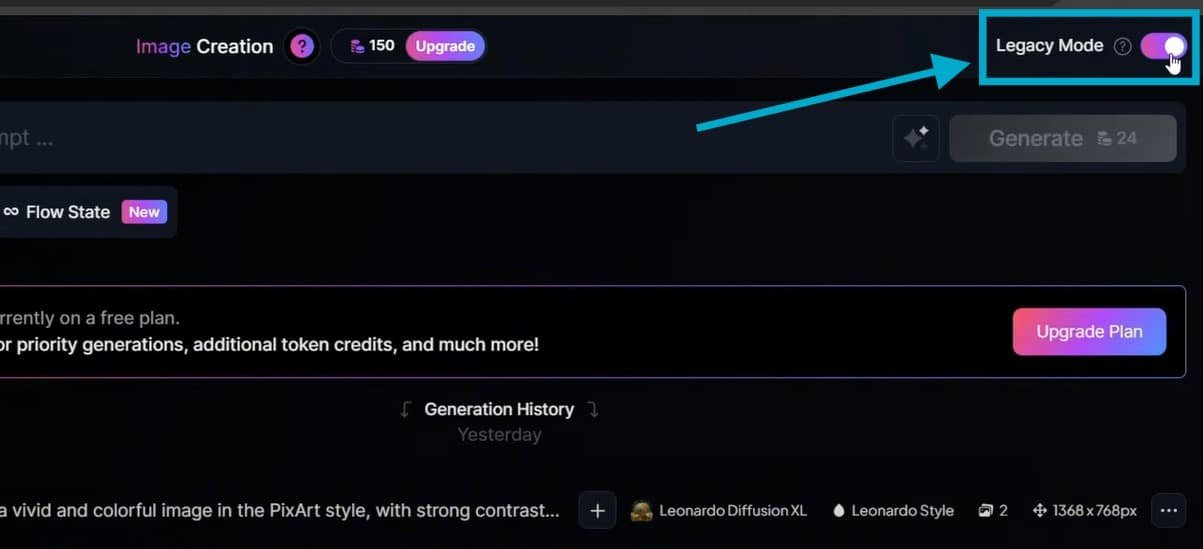Click the plus icon beside the PixArt prompt
The height and width of the screenshot is (549, 1203).
click(x=597, y=511)
